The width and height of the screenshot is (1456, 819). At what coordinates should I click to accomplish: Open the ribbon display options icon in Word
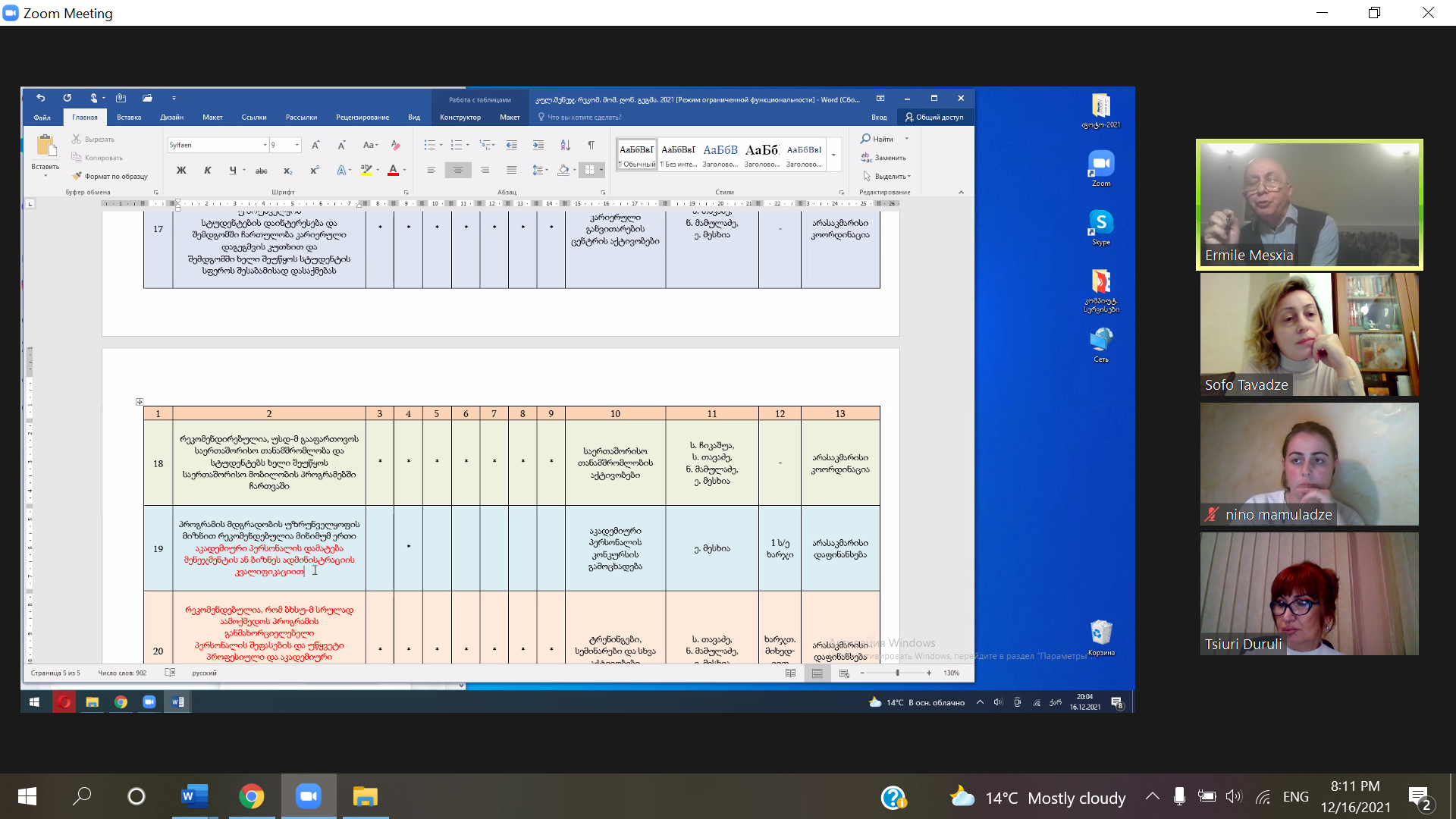point(880,98)
